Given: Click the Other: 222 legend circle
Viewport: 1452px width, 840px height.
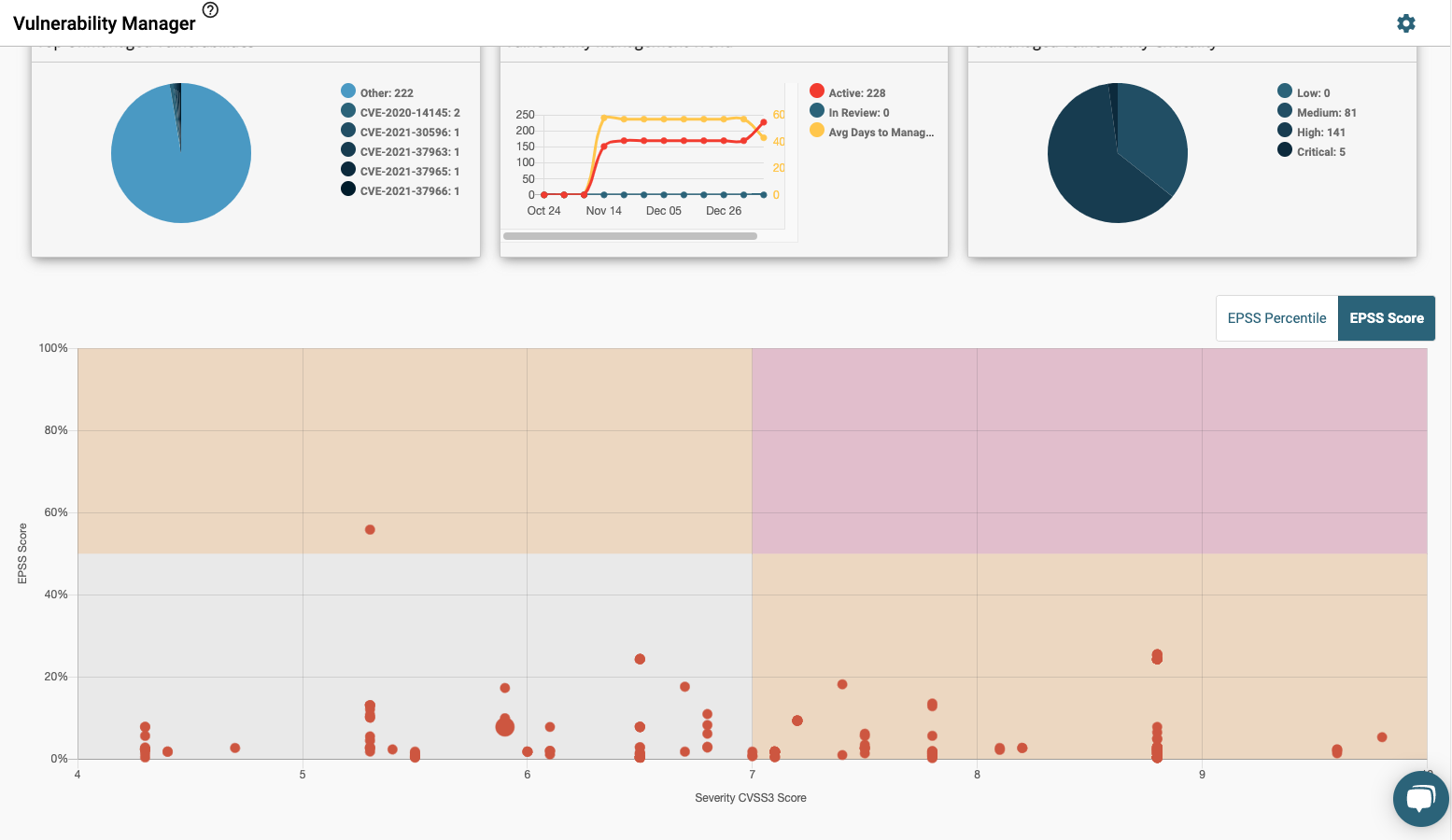Looking at the screenshot, I should pyautogui.click(x=346, y=91).
